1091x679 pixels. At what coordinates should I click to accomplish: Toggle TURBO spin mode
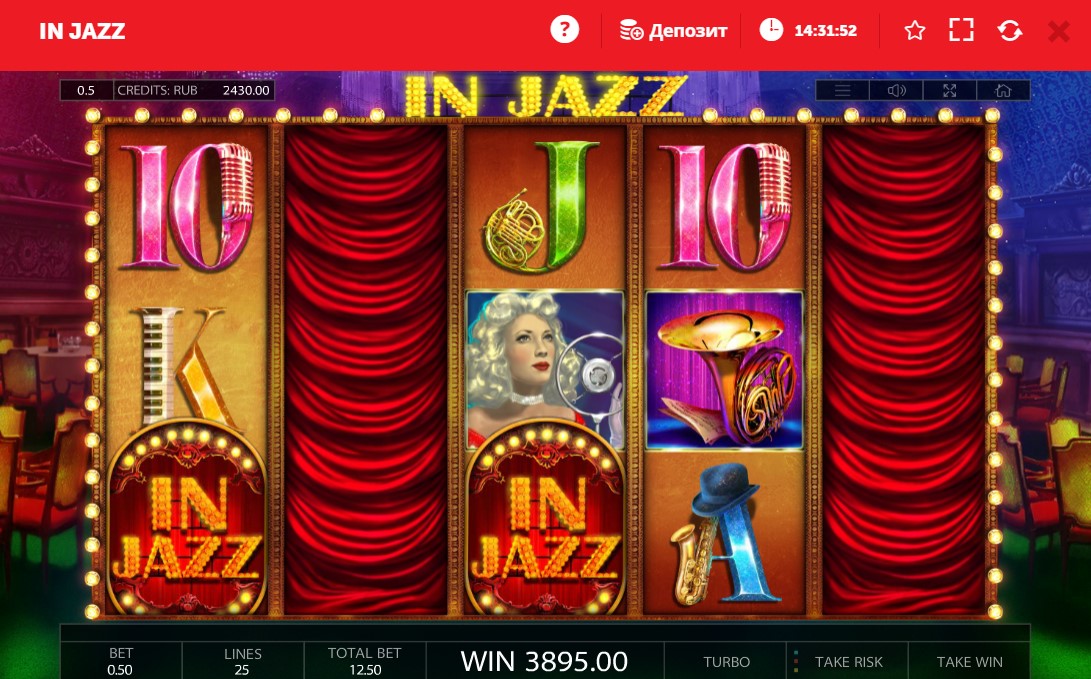(x=726, y=662)
